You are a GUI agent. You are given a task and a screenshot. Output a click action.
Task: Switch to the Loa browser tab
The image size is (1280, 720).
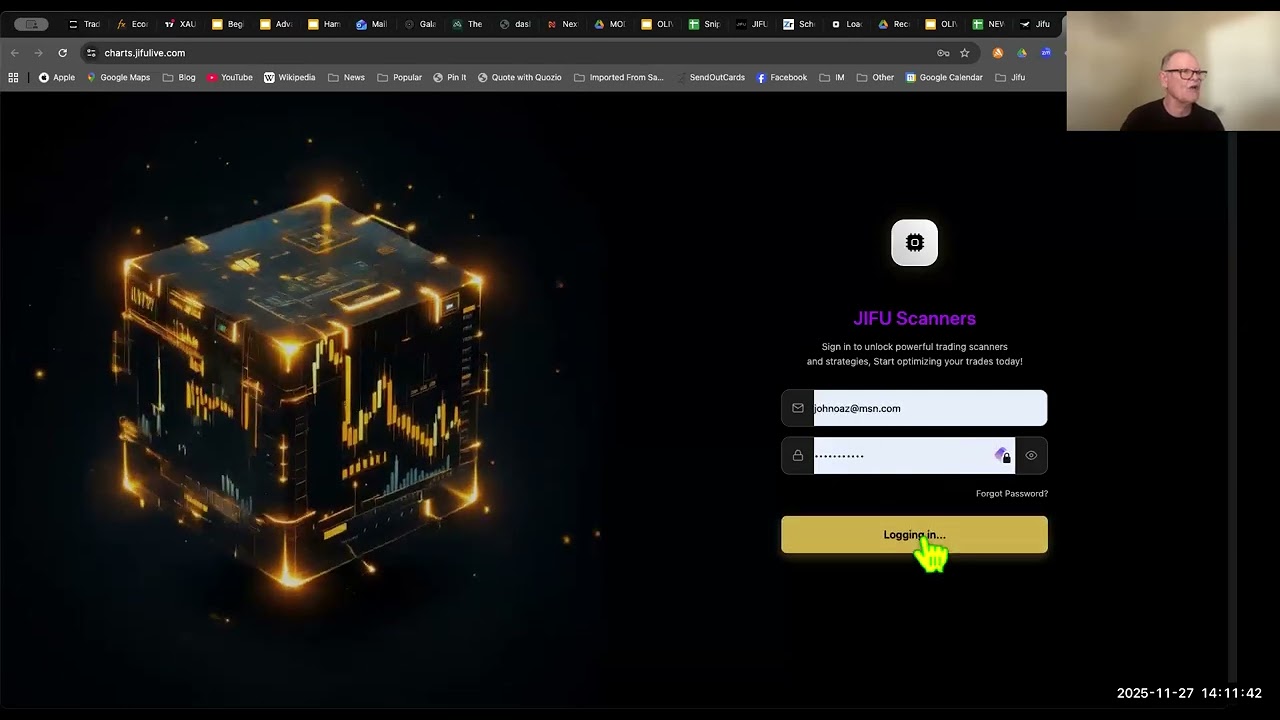847,24
